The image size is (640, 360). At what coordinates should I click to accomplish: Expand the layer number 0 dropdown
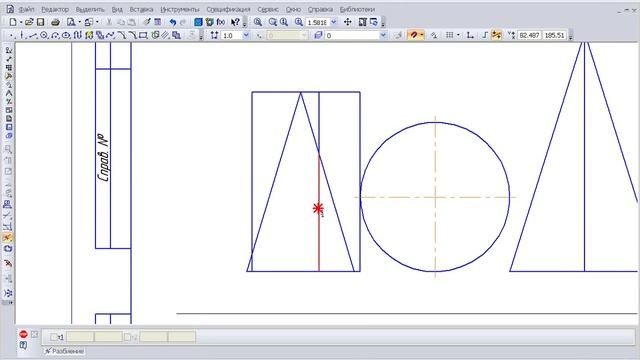pos(383,36)
